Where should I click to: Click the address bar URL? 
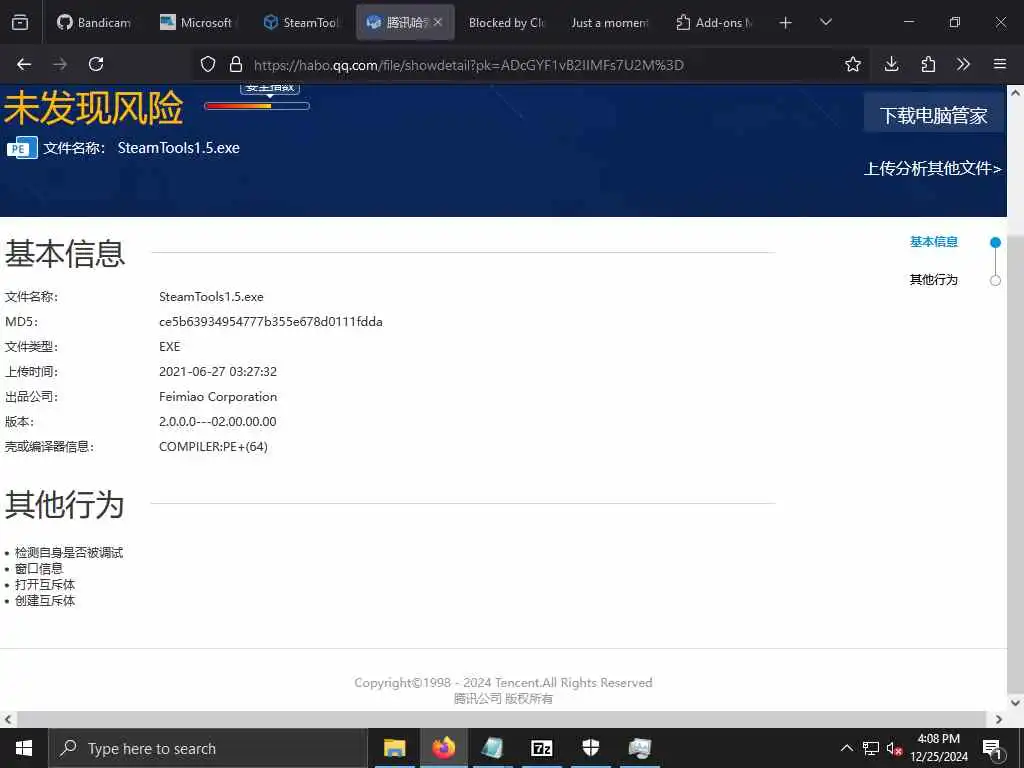click(x=468, y=65)
